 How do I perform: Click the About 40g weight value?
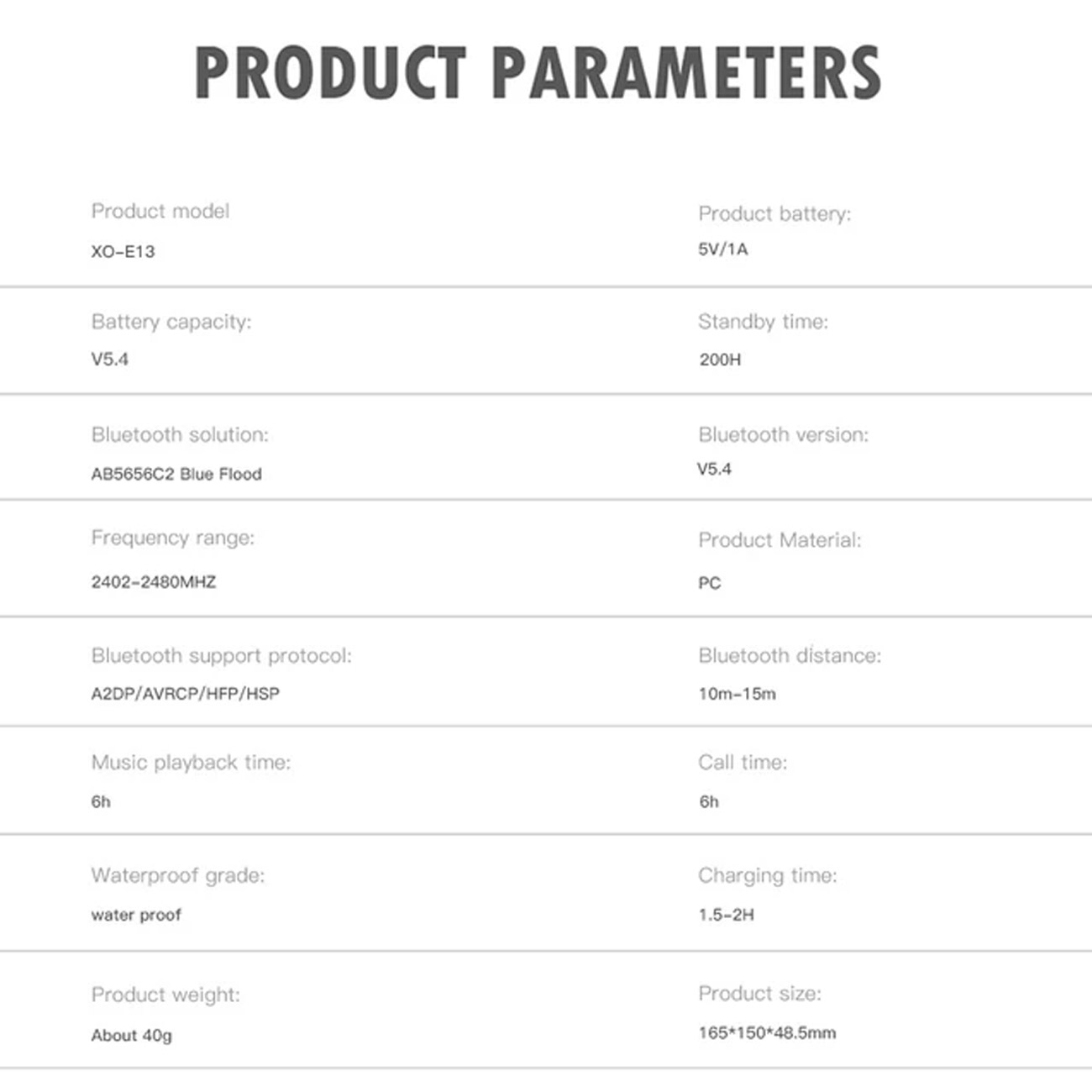tap(131, 1036)
